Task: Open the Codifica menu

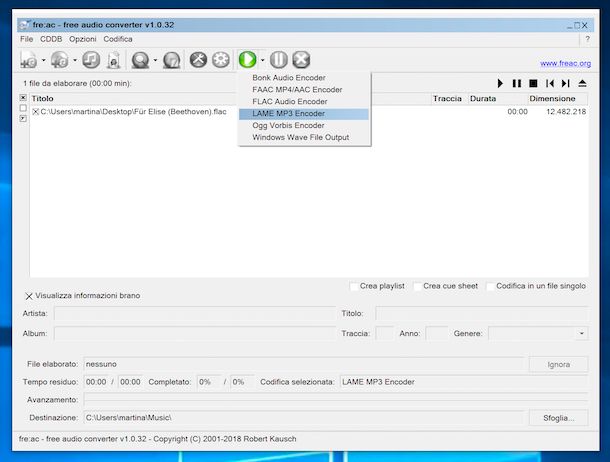Action: click(x=118, y=39)
